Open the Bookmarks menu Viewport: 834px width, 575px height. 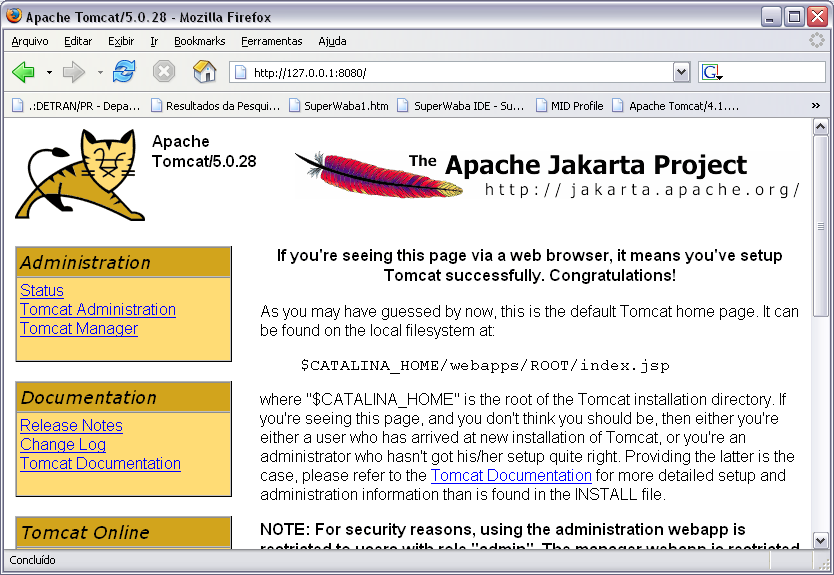(x=199, y=41)
